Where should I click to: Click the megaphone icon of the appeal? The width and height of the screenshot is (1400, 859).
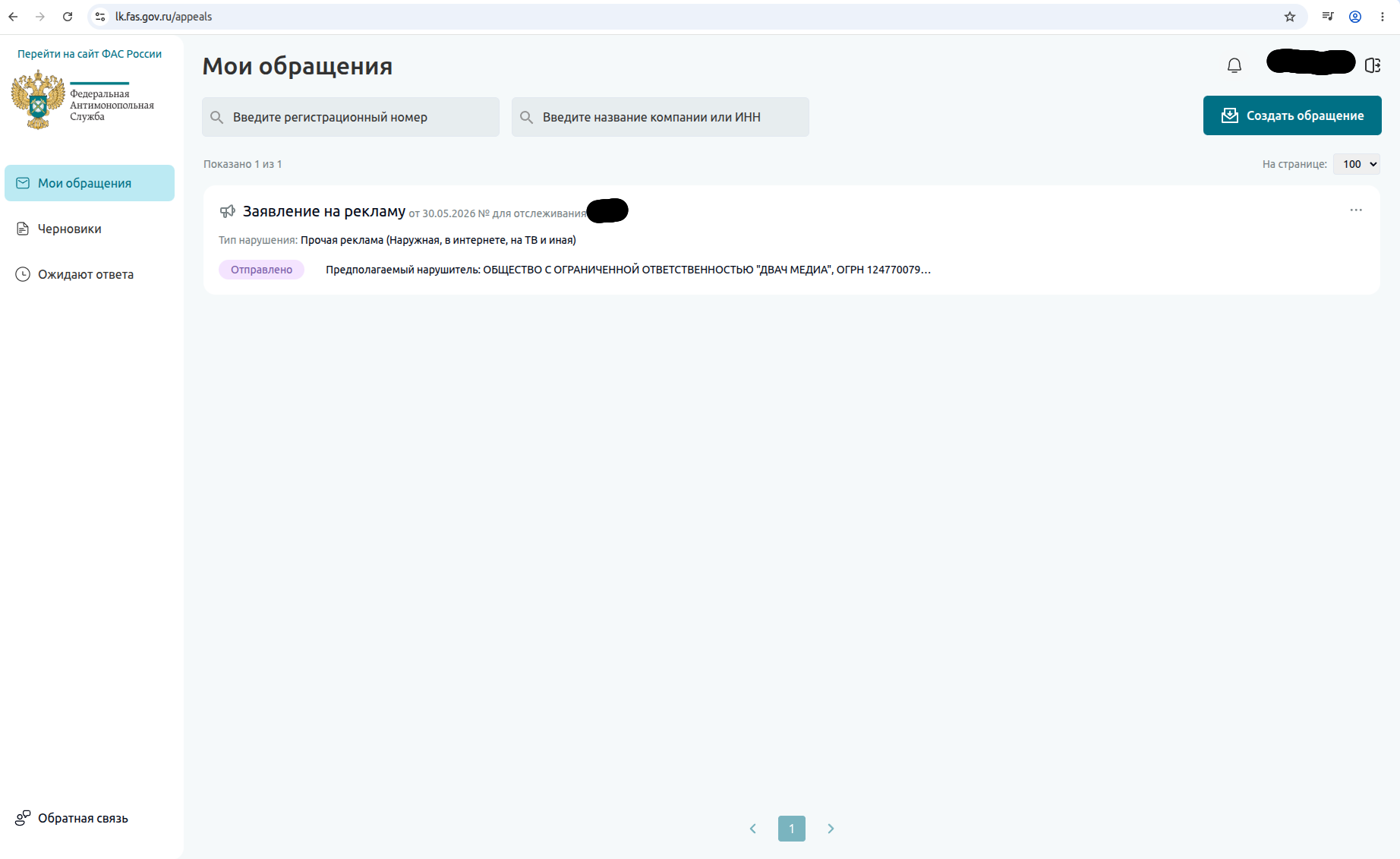coord(228,211)
